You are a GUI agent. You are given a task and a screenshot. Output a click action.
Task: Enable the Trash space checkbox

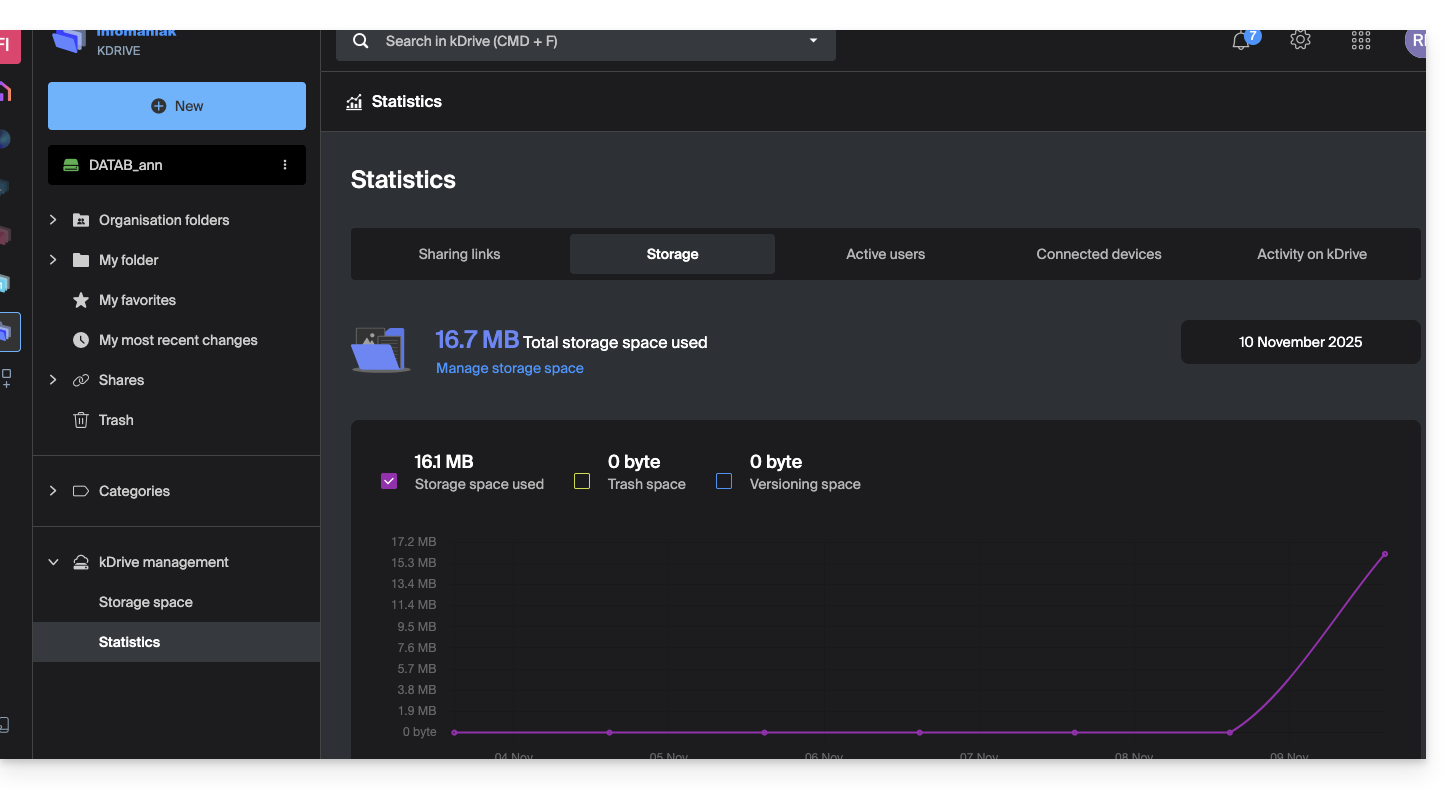click(582, 481)
